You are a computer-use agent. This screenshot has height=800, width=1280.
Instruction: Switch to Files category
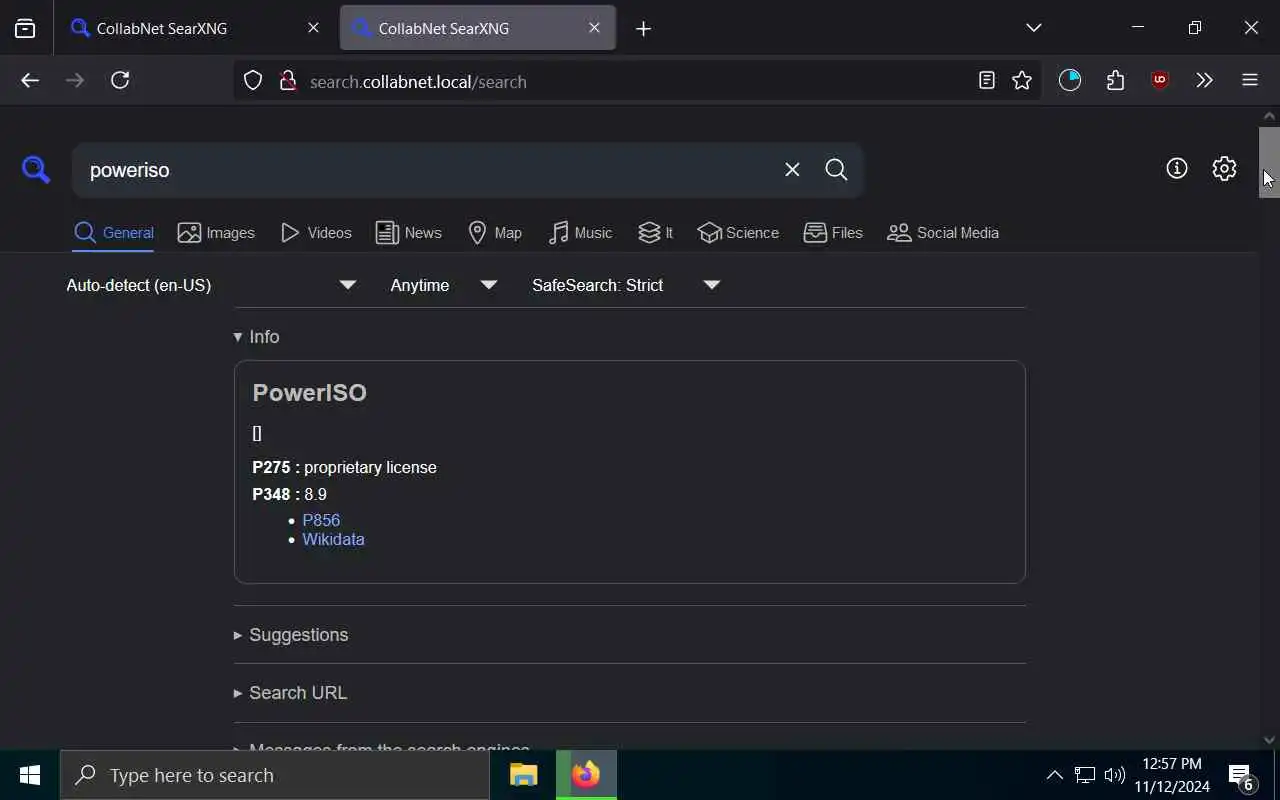(833, 233)
